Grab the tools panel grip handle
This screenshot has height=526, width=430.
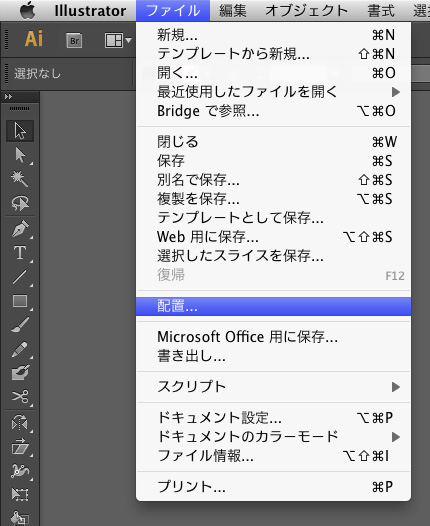[x=19, y=109]
